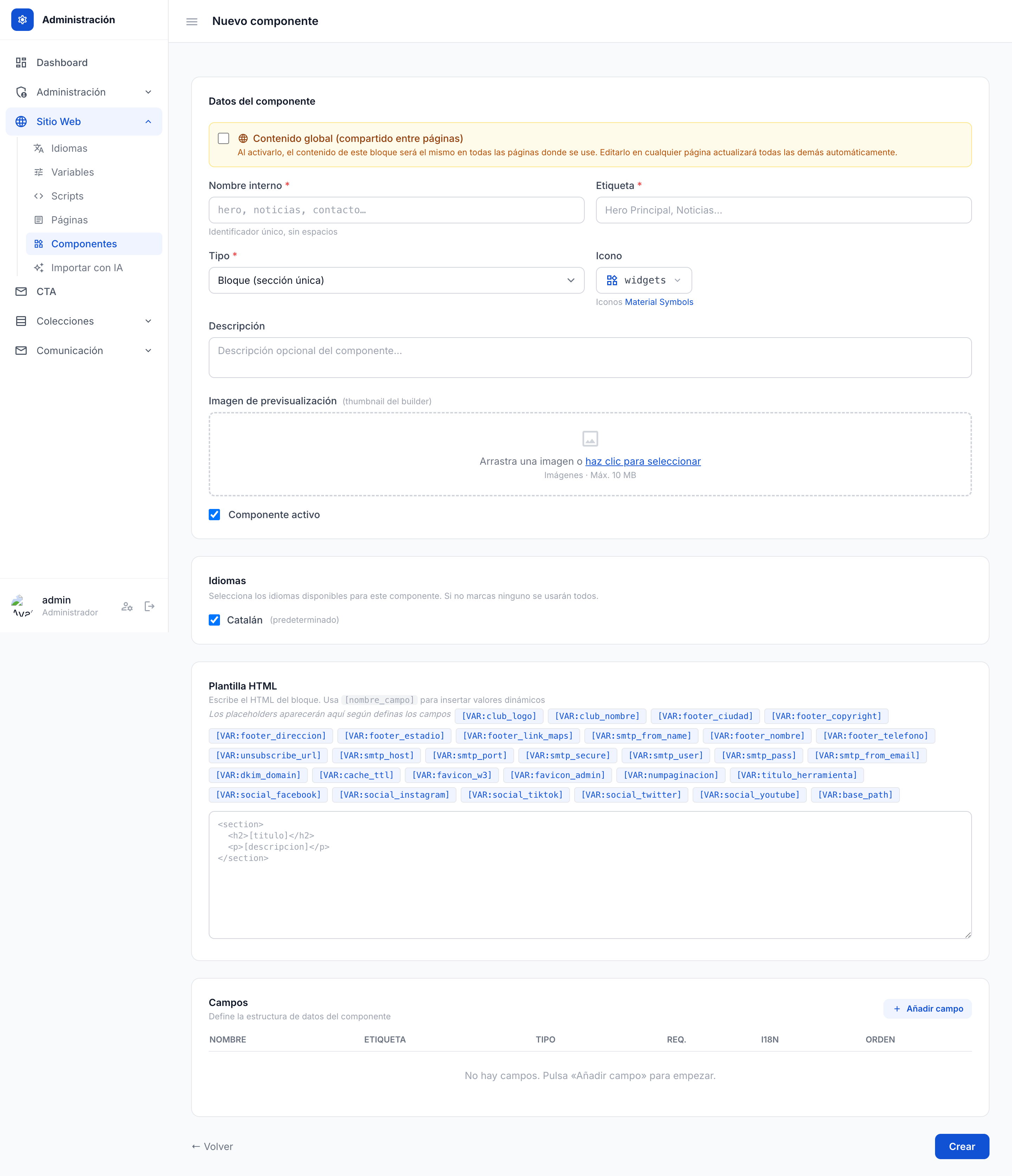Image resolution: width=1012 pixels, height=1176 pixels.
Task: Click haz clic para seleccionar link
Action: tap(643, 462)
